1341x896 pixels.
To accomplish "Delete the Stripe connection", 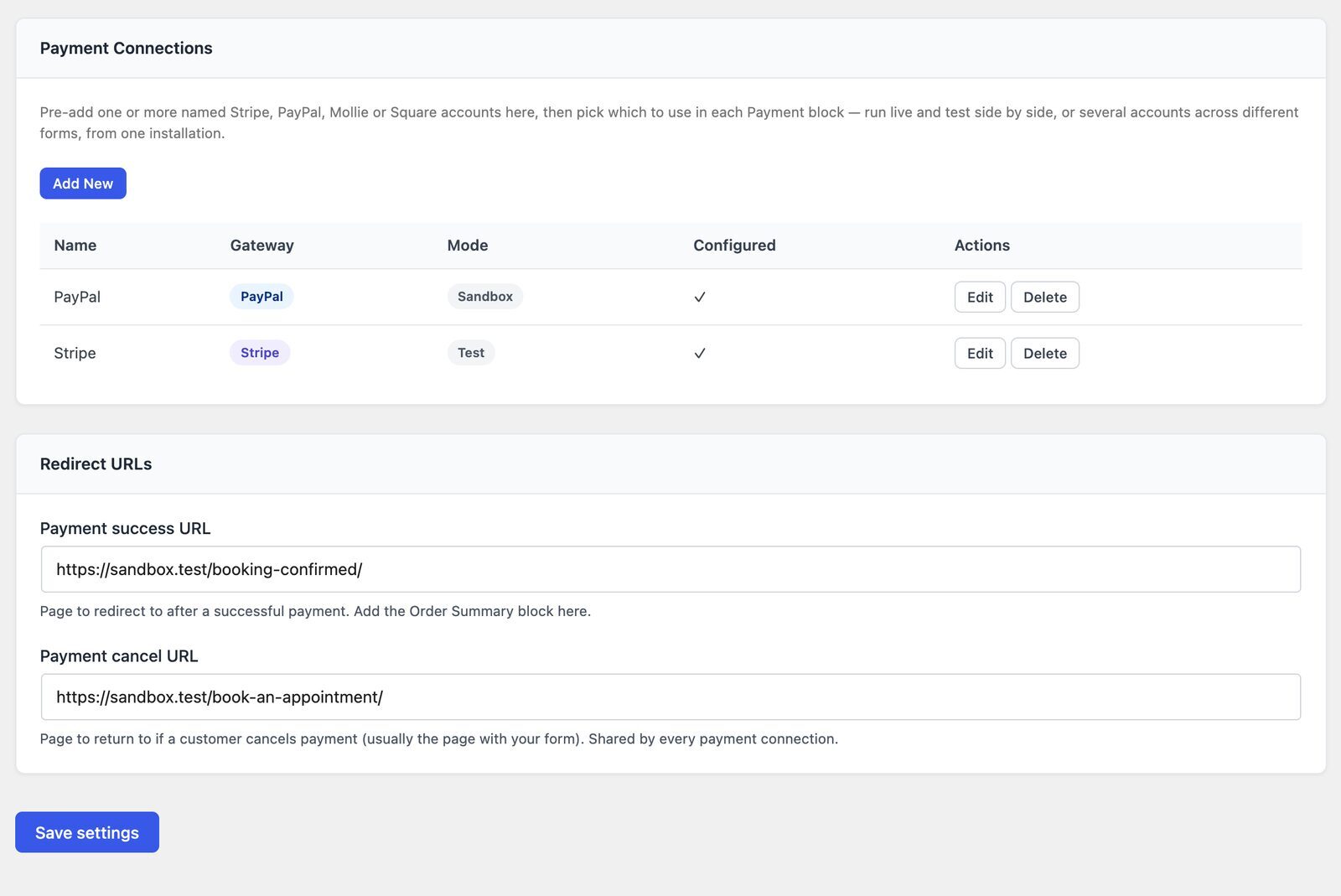I will point(1045,353).
